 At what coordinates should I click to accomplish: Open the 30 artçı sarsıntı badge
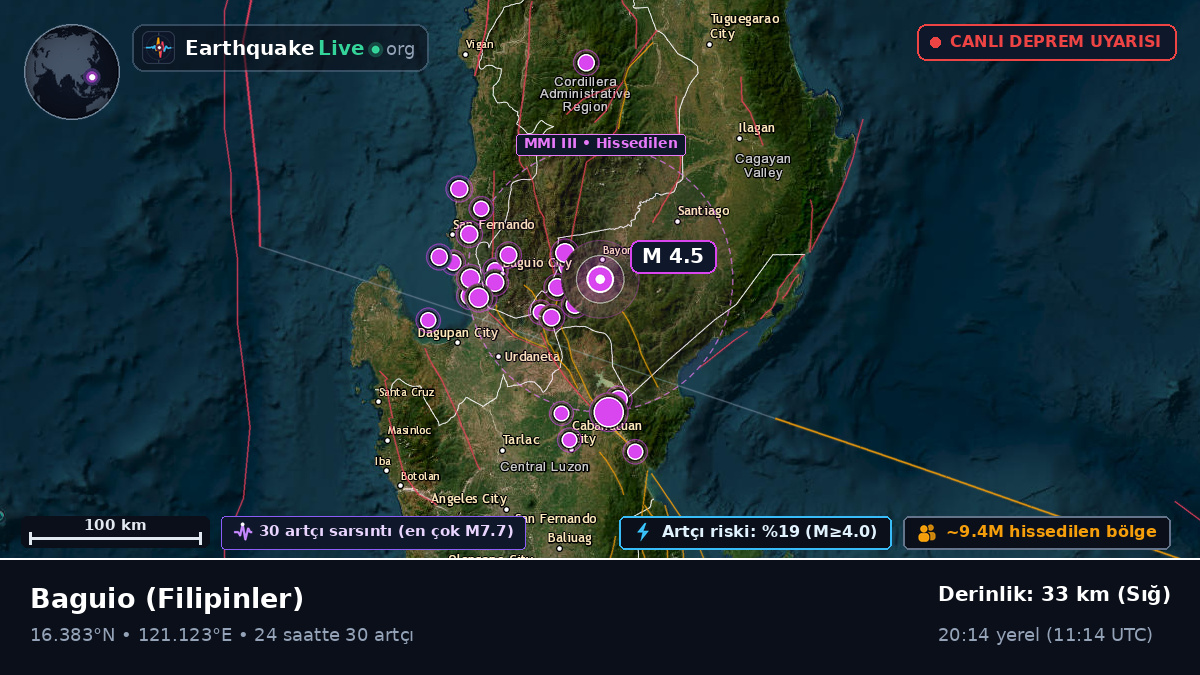(x=374, y=532)
